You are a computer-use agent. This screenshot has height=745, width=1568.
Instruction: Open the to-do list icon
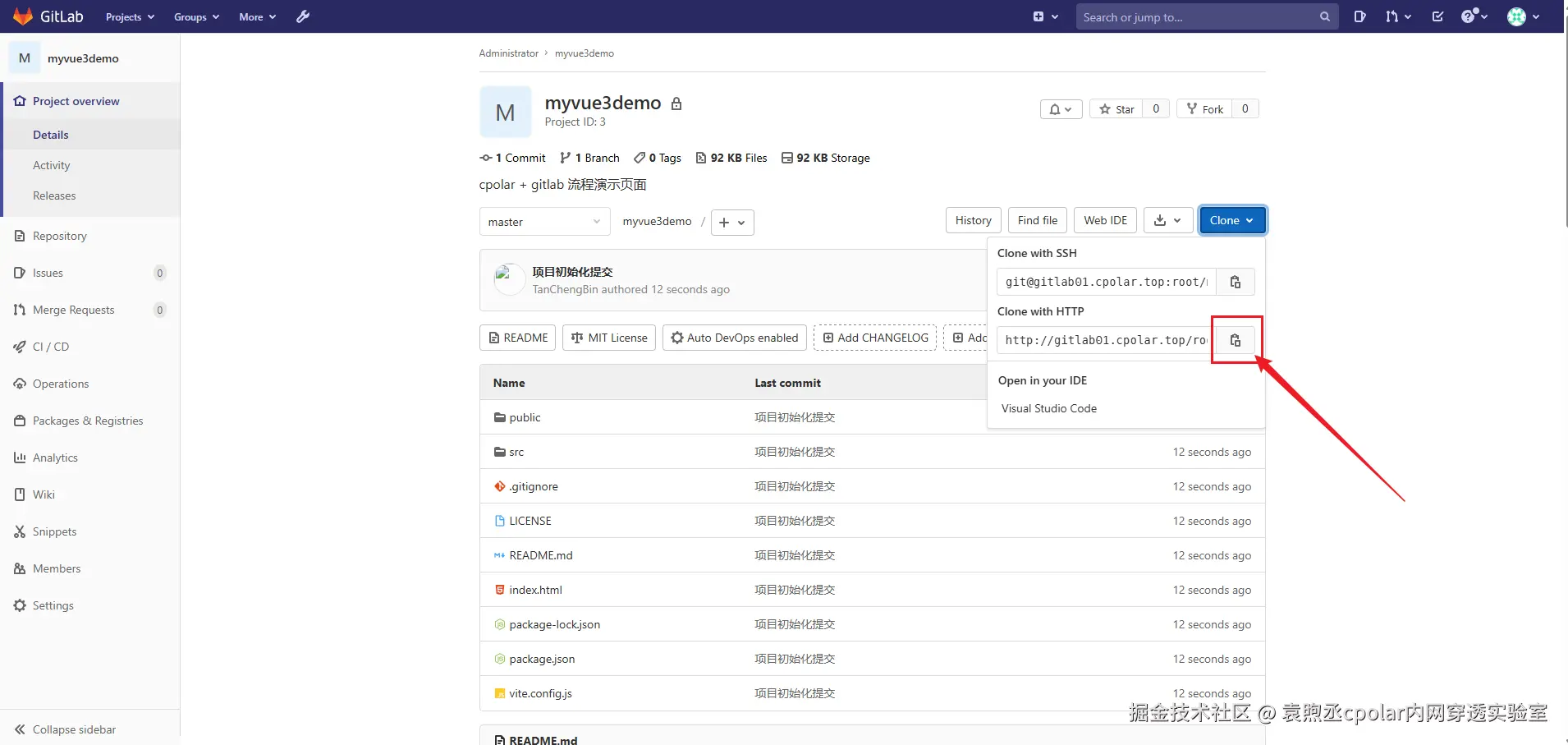[x=1437, y=16]
